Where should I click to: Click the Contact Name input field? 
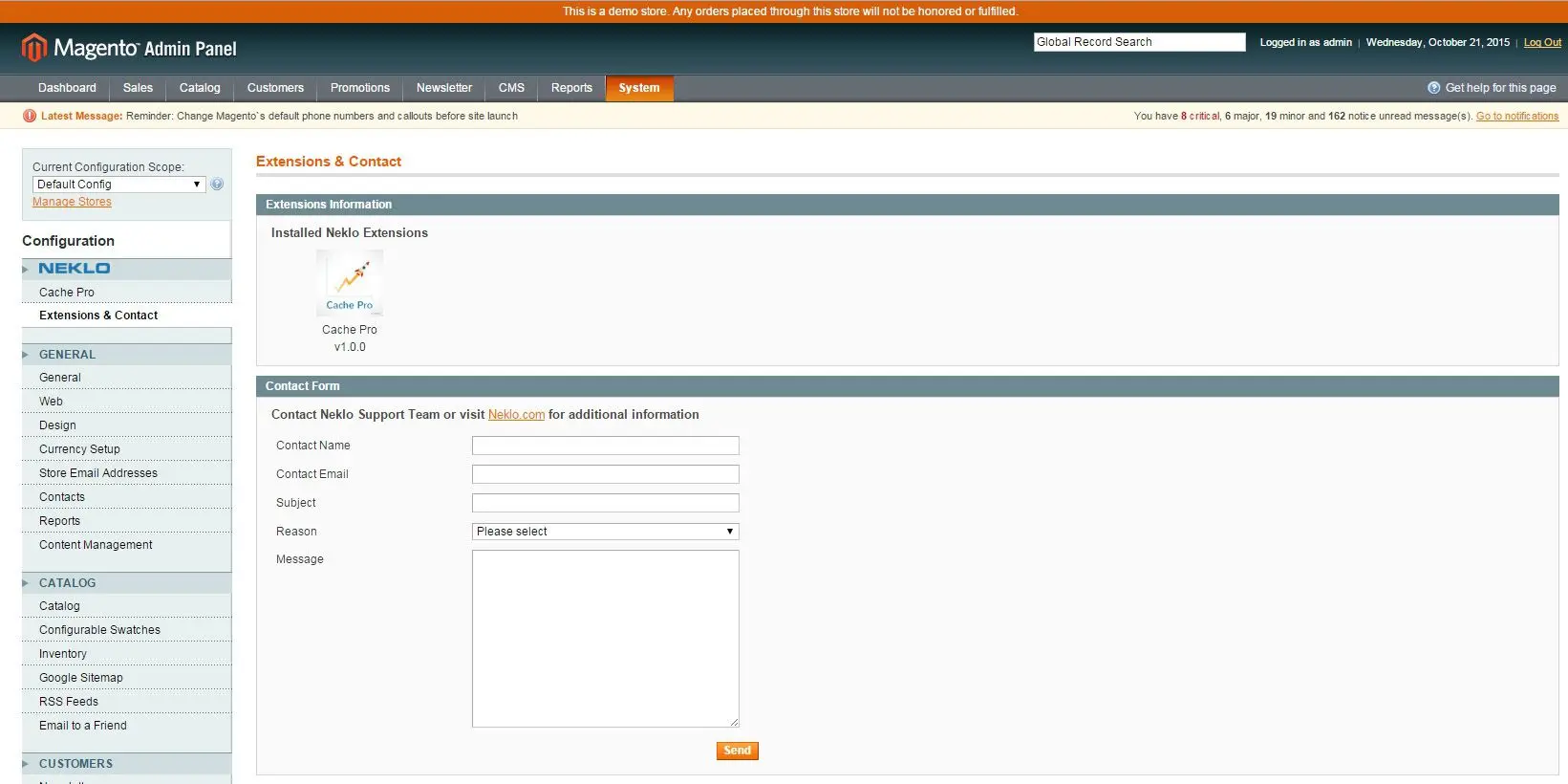click(x=605, y=446)
